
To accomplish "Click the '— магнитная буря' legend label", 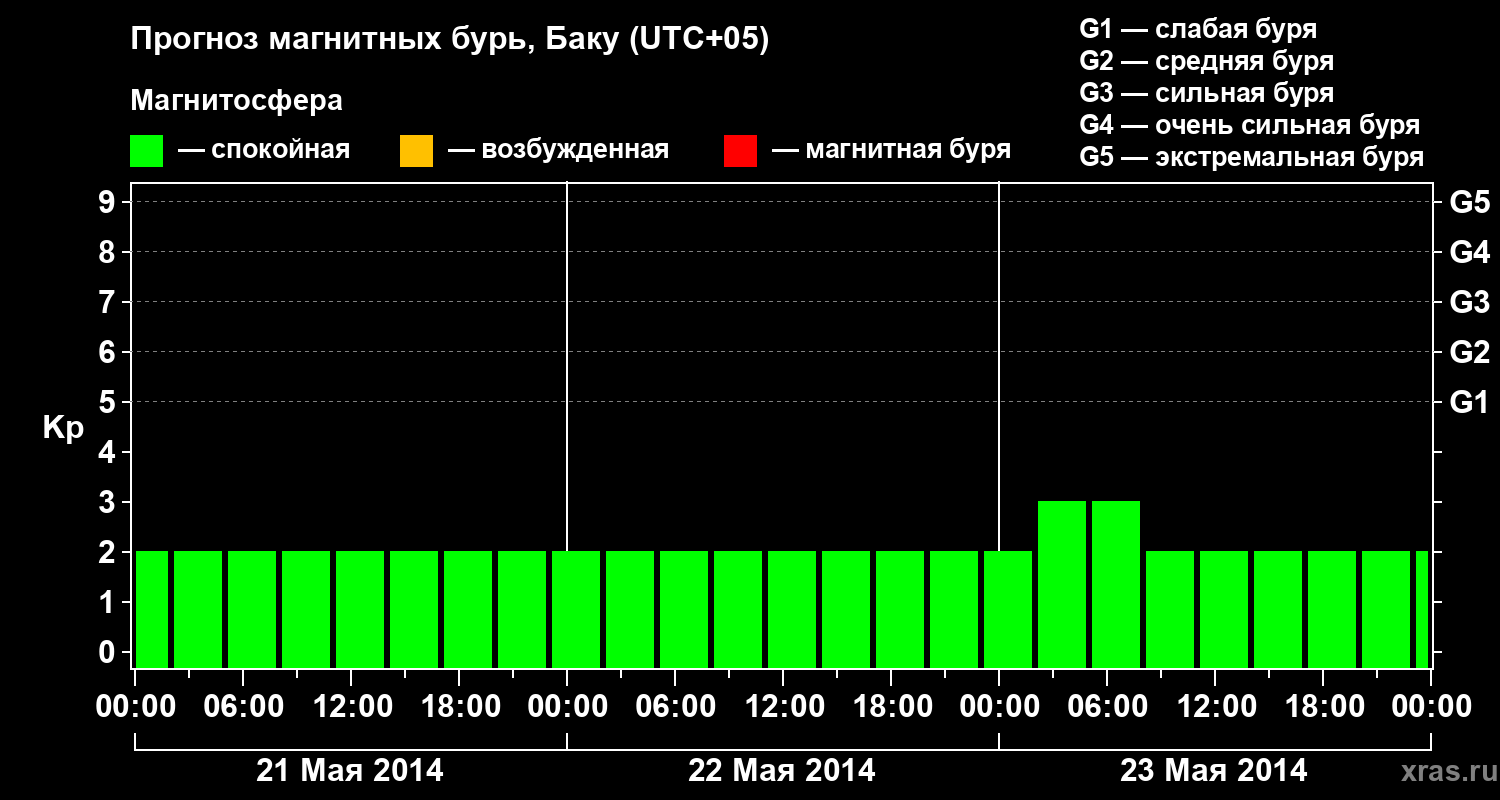I will point(892,150).
